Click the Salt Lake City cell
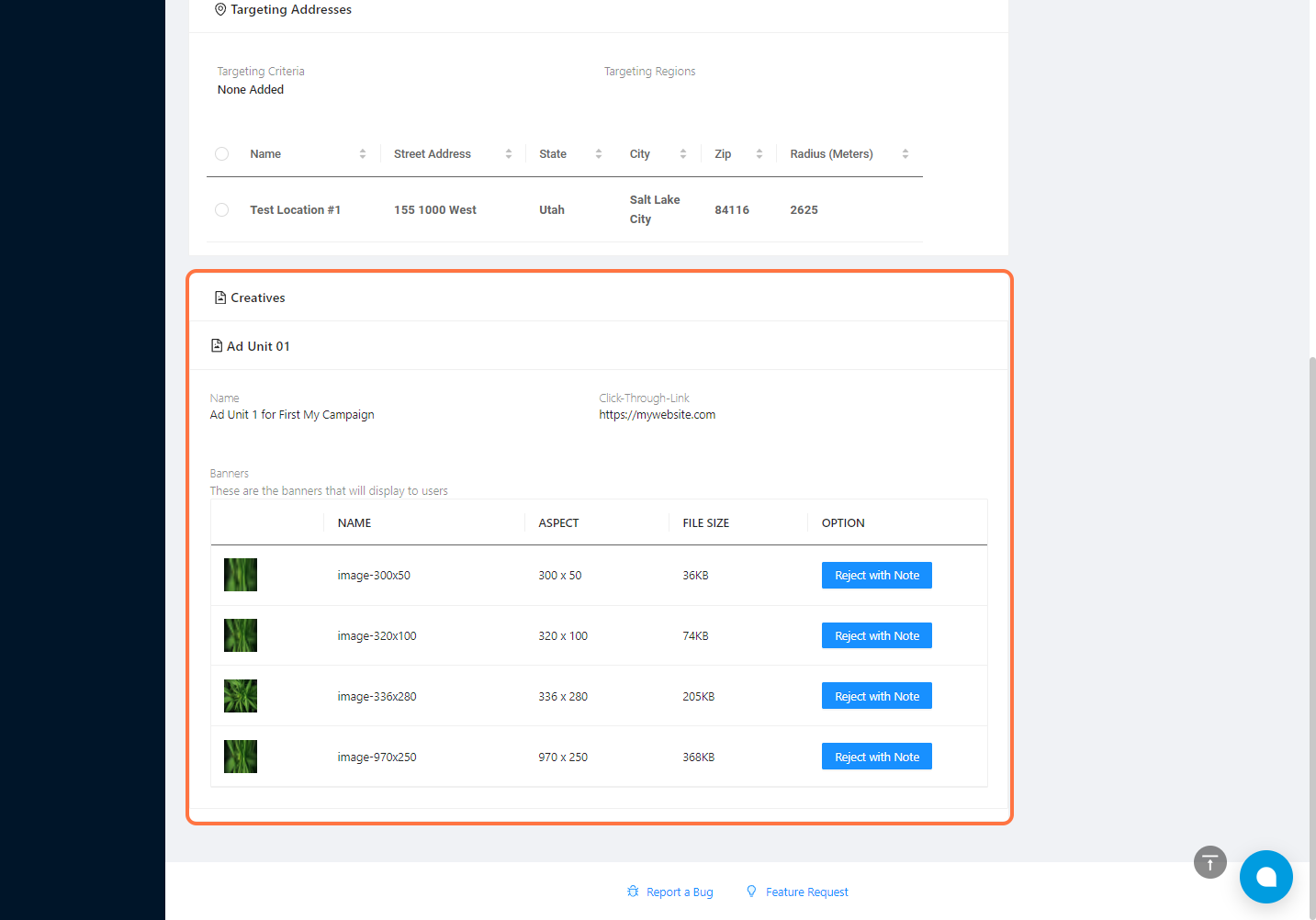 655,209
